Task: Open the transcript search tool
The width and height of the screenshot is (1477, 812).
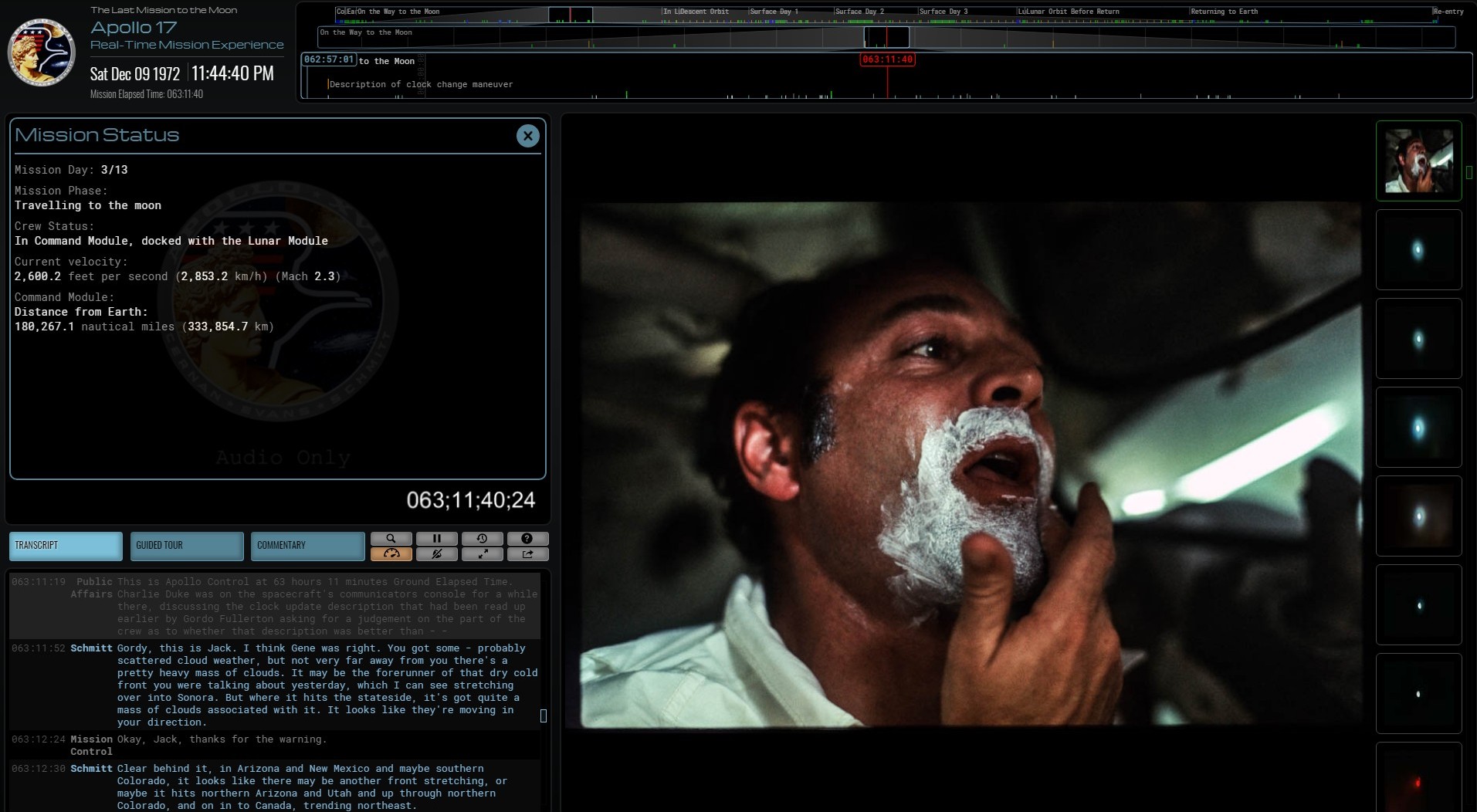Action: tap(391, 539)
